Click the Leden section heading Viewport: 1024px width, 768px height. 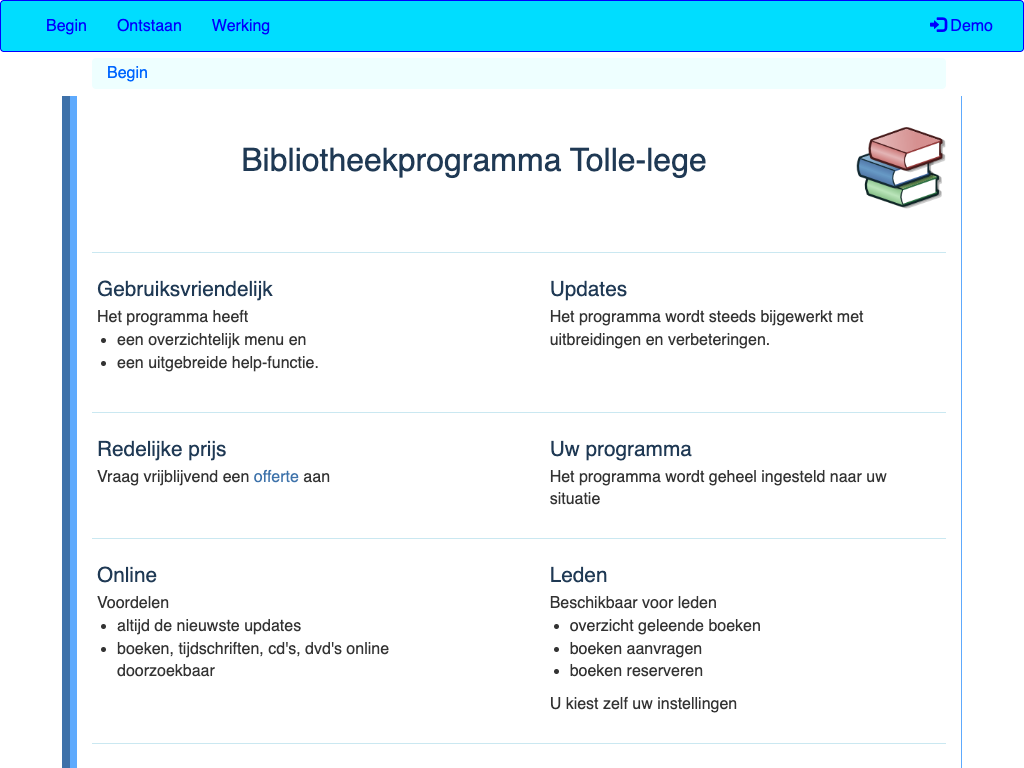pos(578,575)
